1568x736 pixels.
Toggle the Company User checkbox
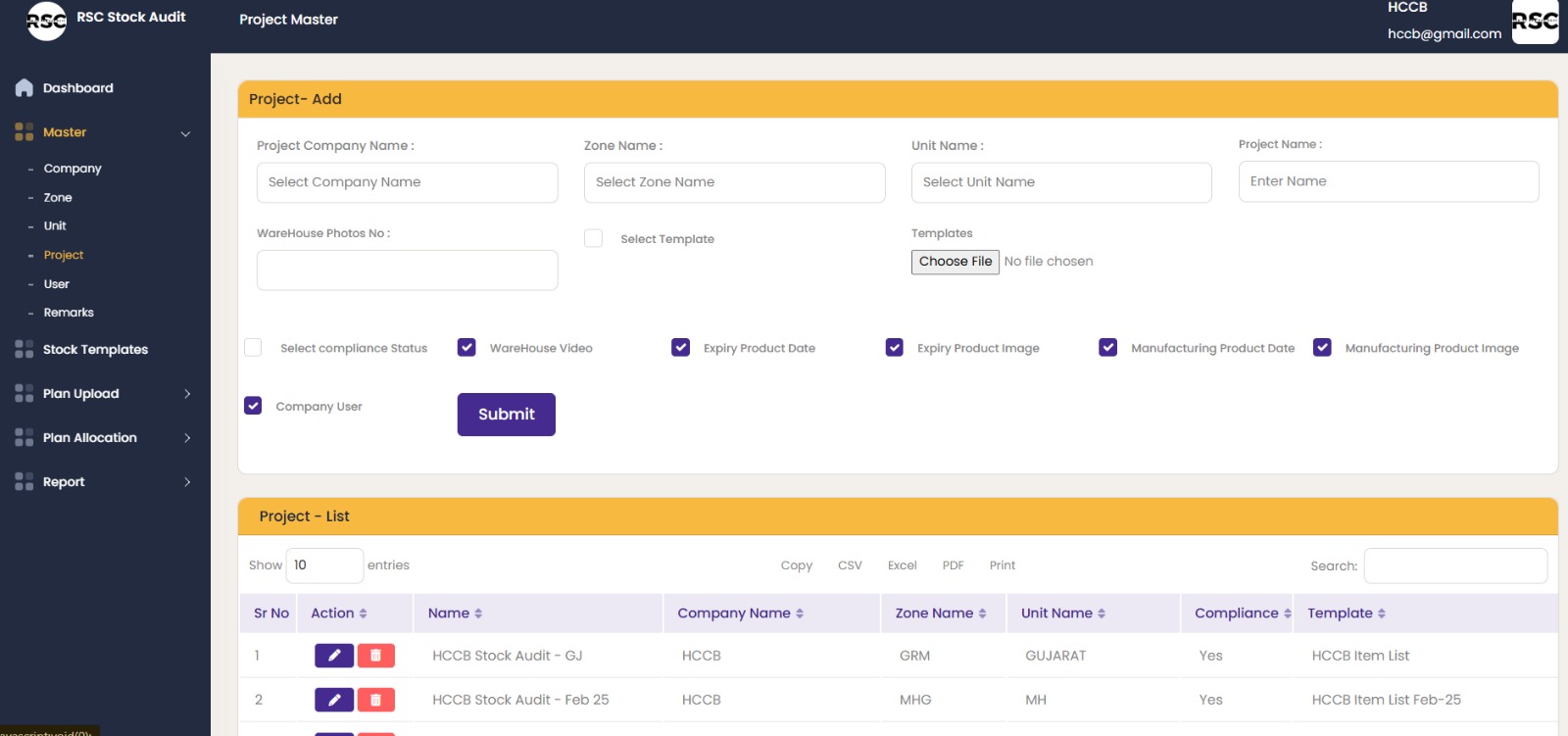point(253,406)
